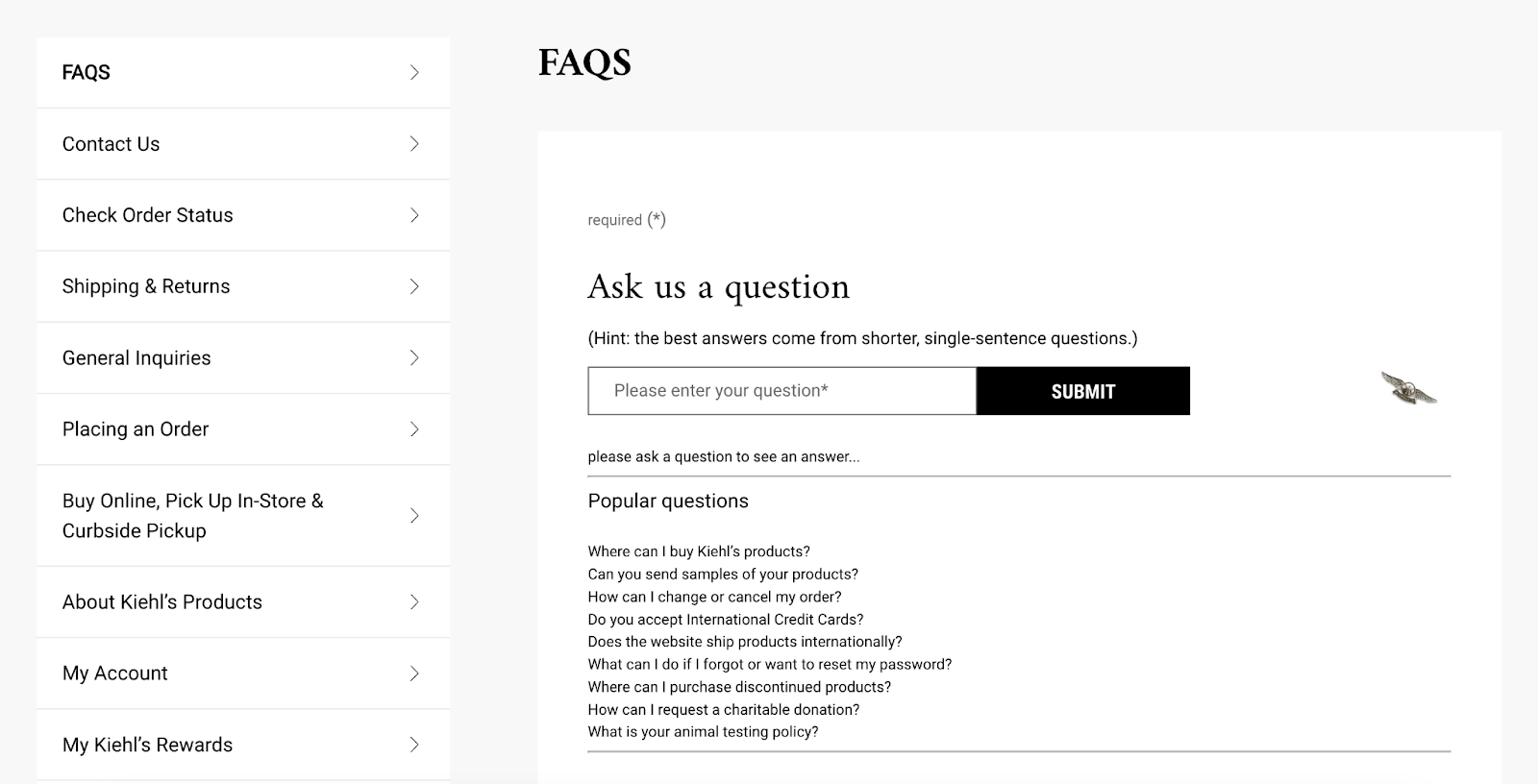Expand the General Inquiries section

[415, 357]
